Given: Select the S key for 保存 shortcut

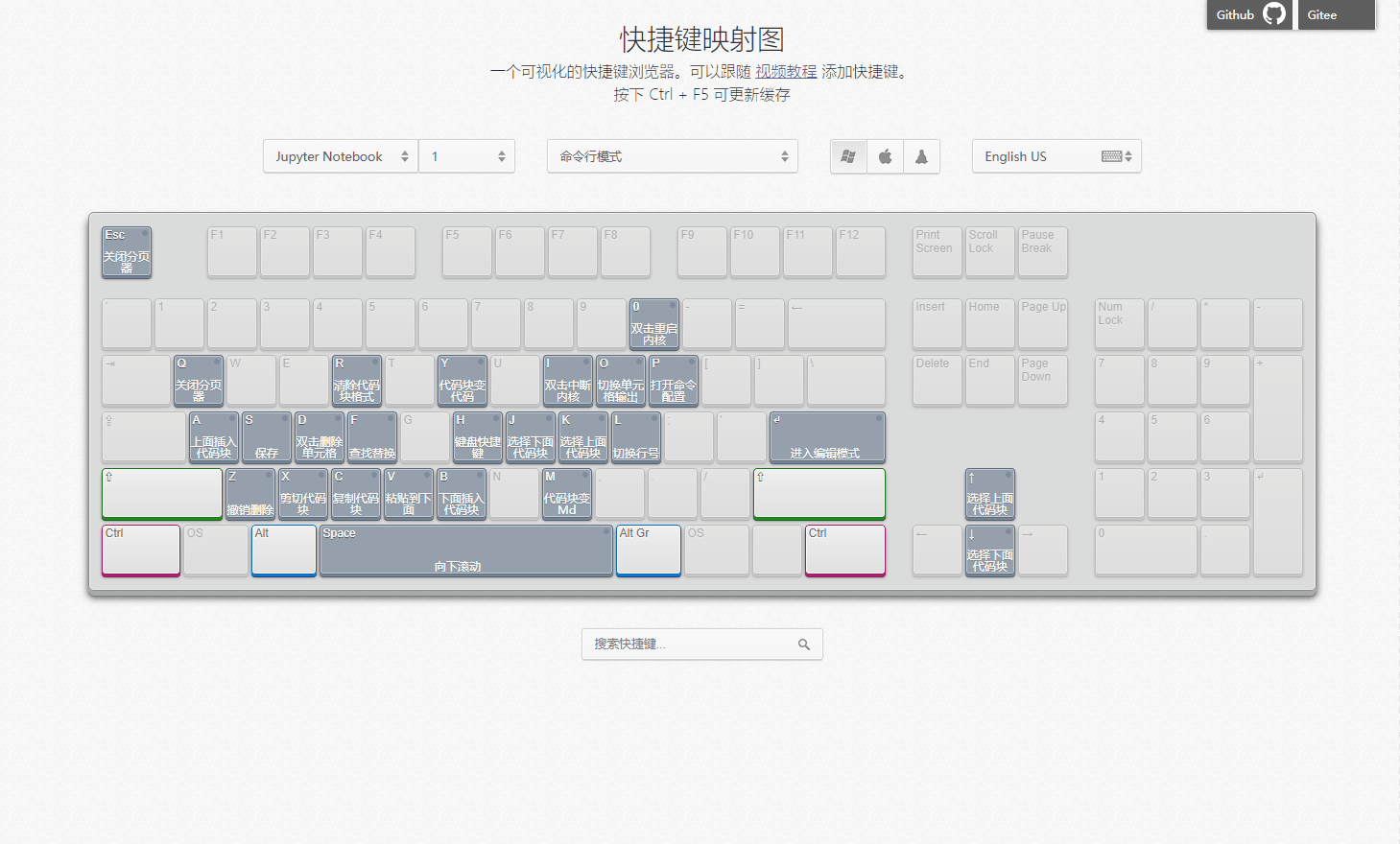Looking at the screenshot, I should coord(266,437).
